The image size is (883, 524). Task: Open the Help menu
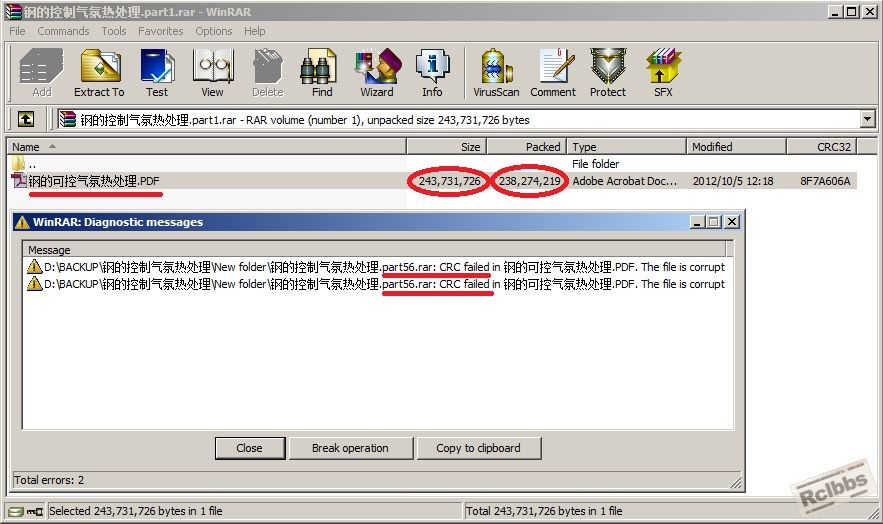coord(255,31)
